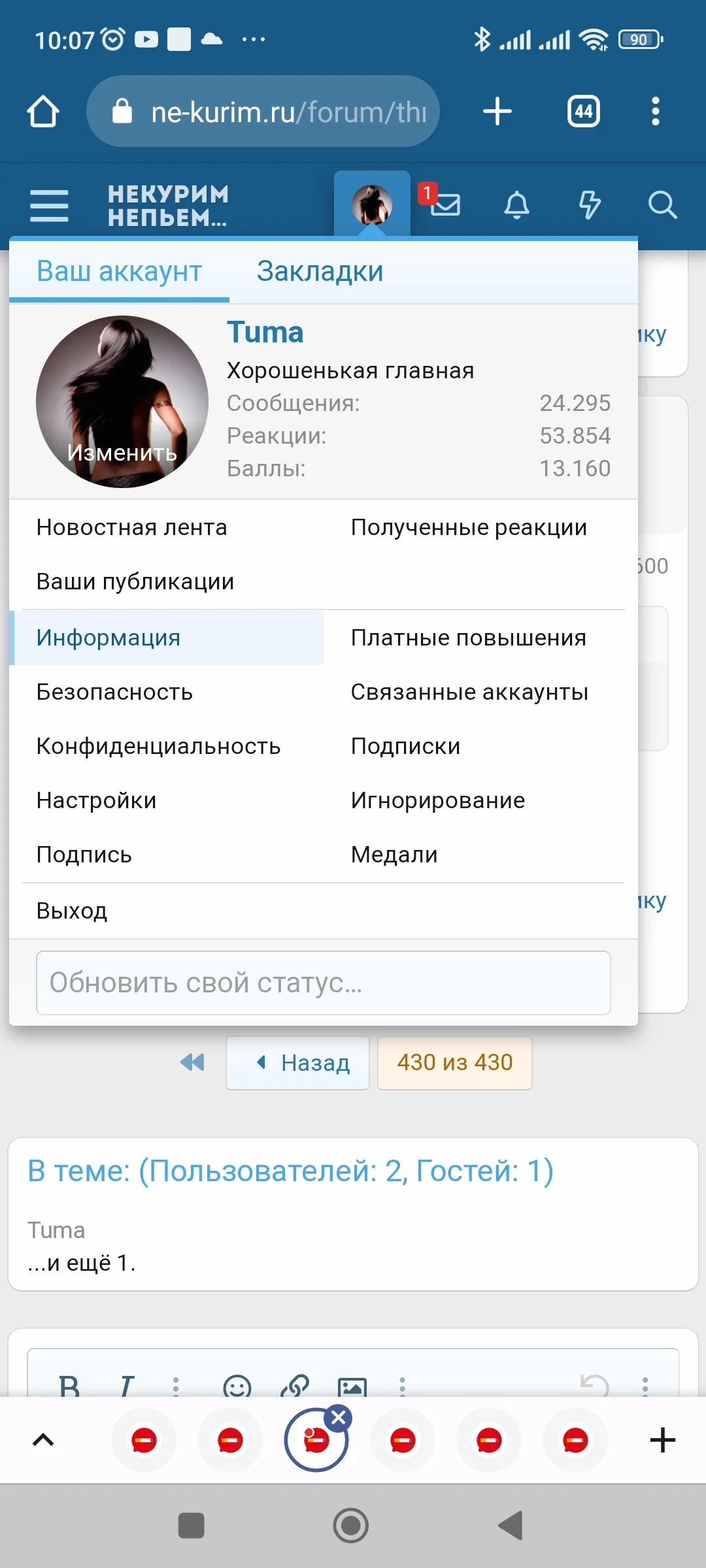Open Связанные аккаунты

coord(469,692)
